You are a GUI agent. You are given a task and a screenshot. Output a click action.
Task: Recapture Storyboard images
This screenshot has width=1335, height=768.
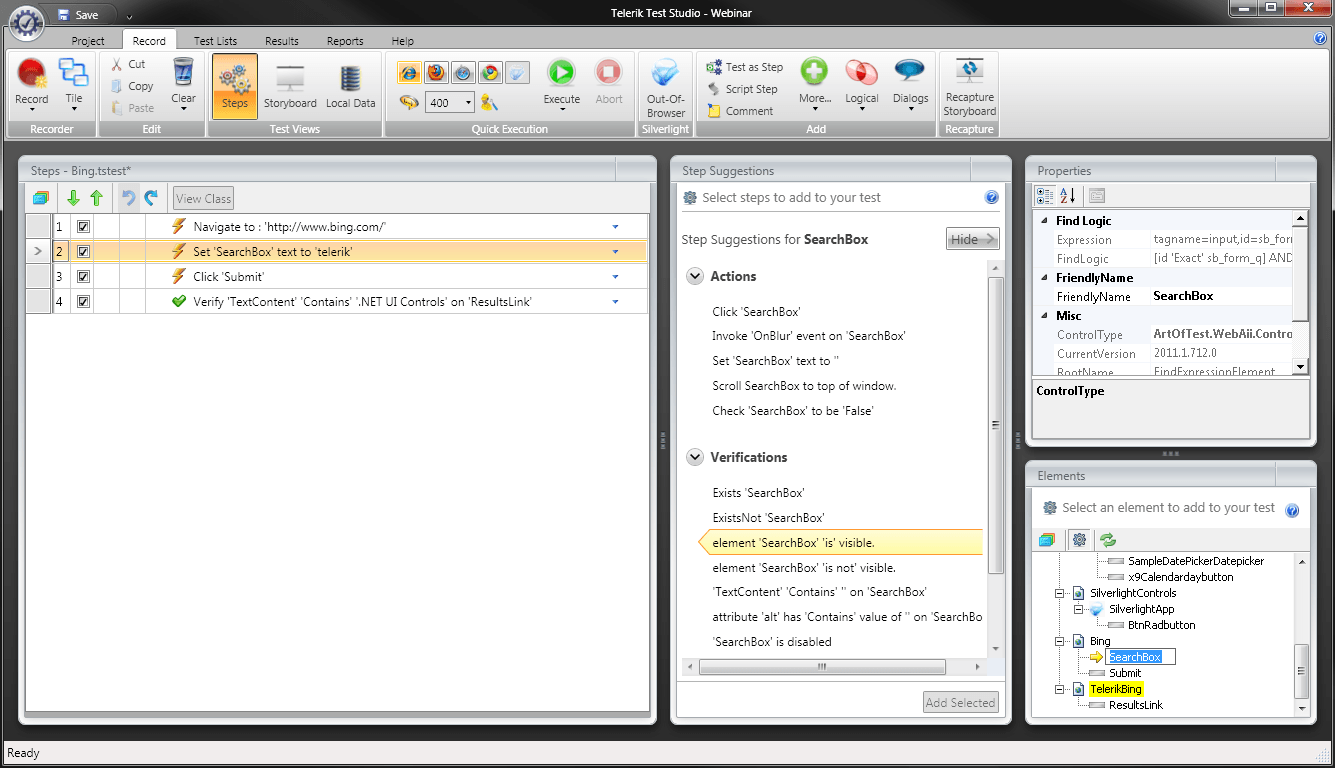[969, 86]
